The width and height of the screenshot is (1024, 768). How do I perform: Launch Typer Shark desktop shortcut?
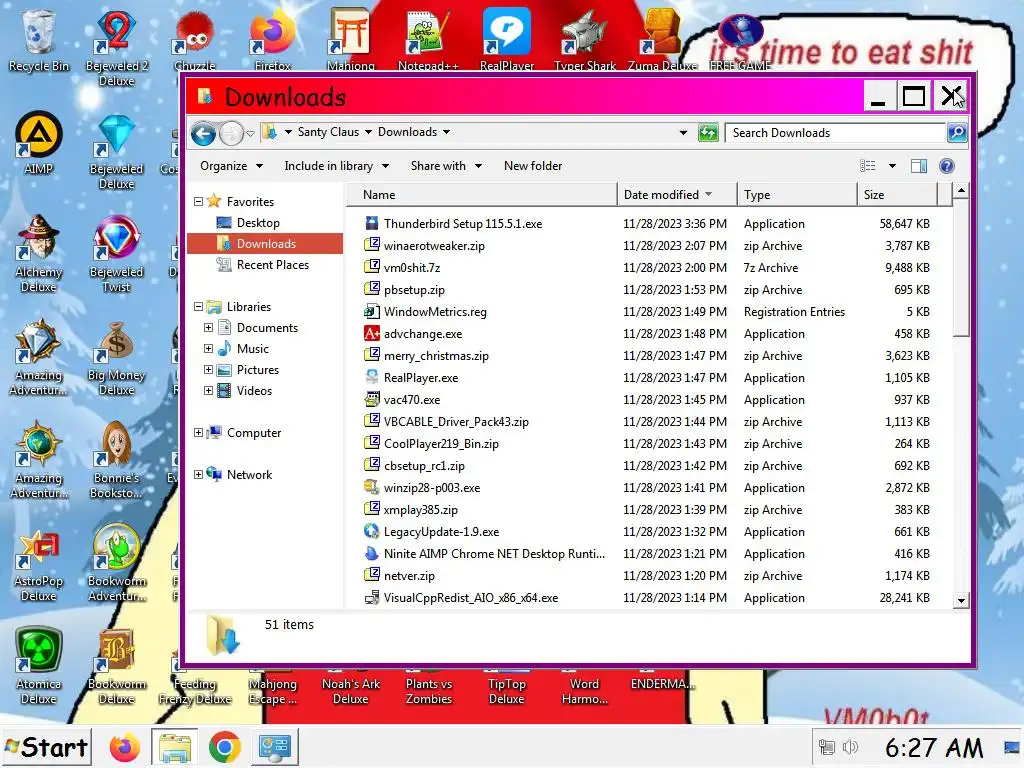(x=584, y=39)
